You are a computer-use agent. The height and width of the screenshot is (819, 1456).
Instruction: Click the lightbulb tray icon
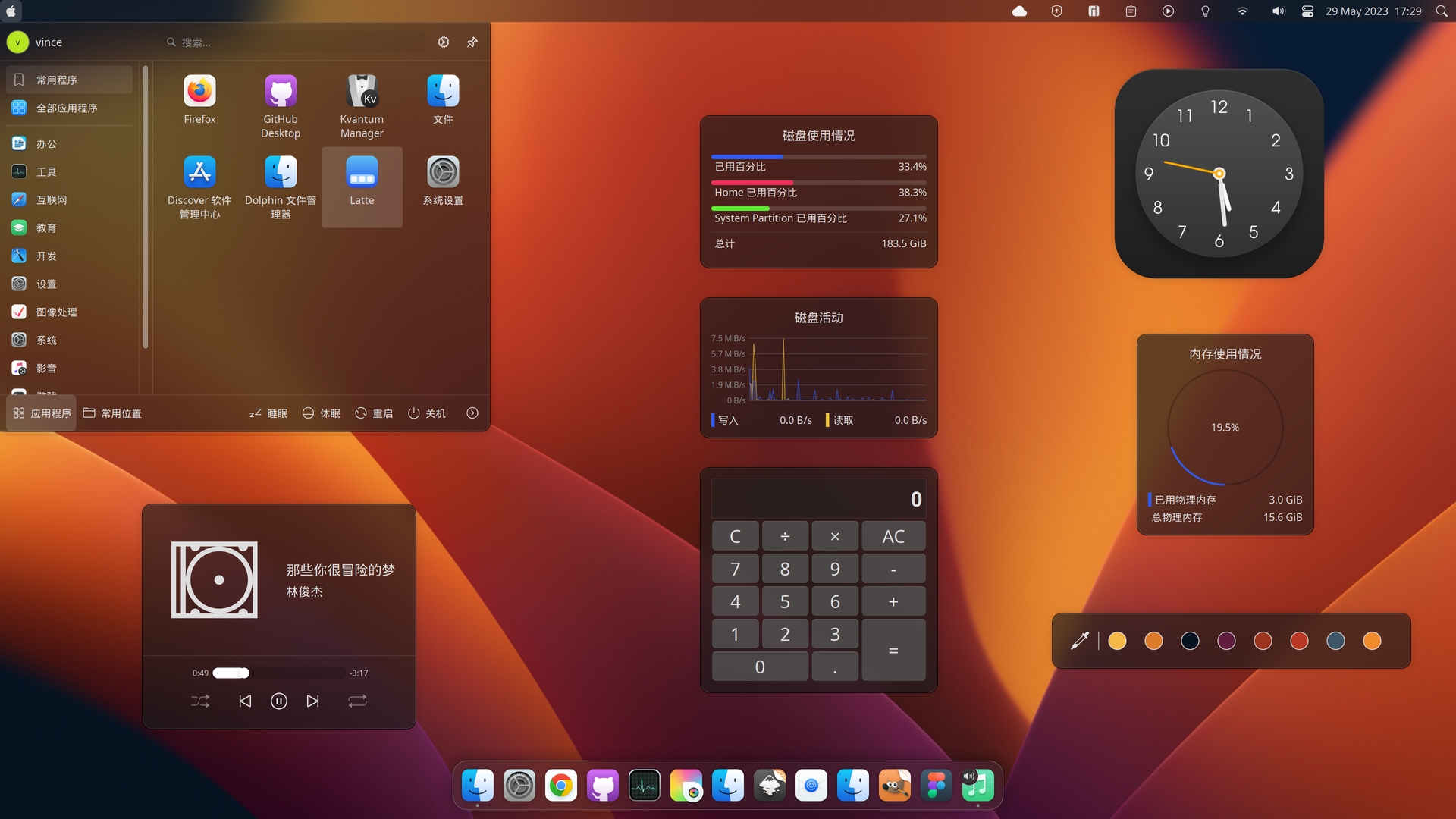[1205, 11]
